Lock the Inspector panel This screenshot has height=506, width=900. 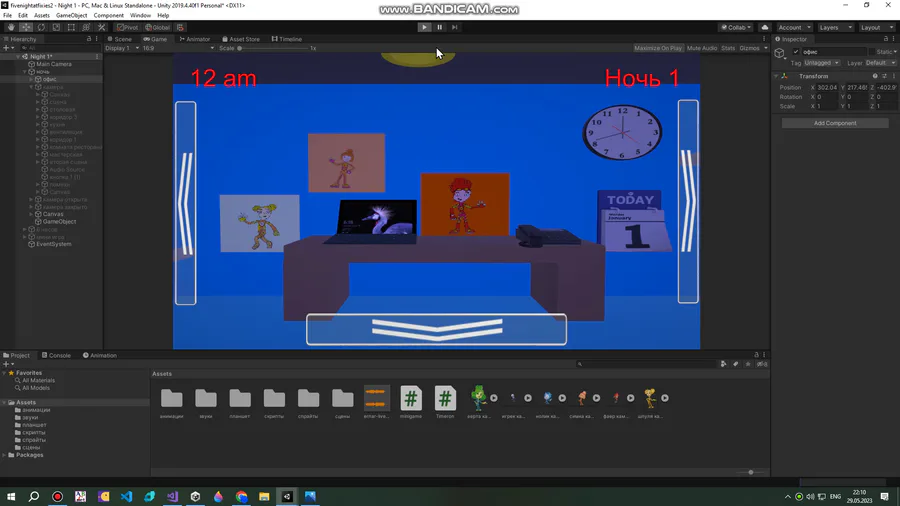coord(886,39)
